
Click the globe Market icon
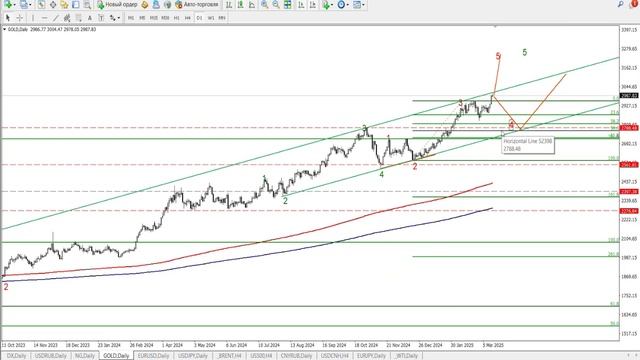click(x=167, y=4)
